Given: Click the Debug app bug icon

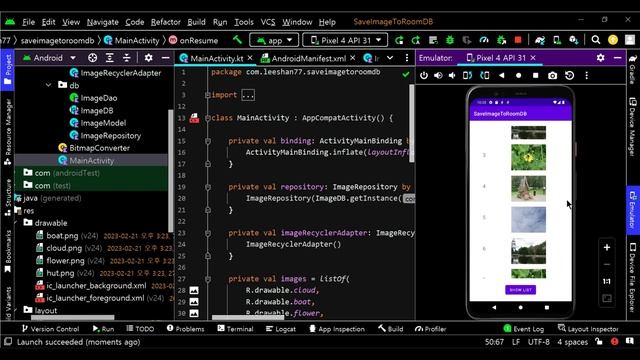Looking at the screenshot, I should pos(450,40).
